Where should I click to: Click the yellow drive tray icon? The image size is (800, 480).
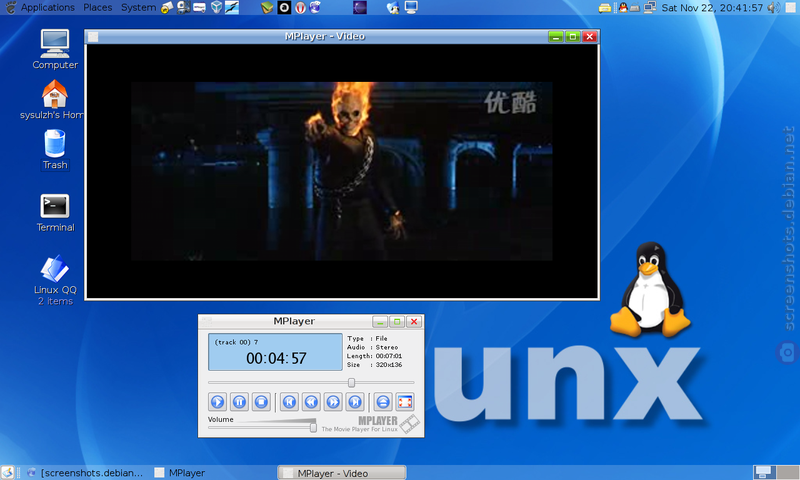(x=605, y=8)
